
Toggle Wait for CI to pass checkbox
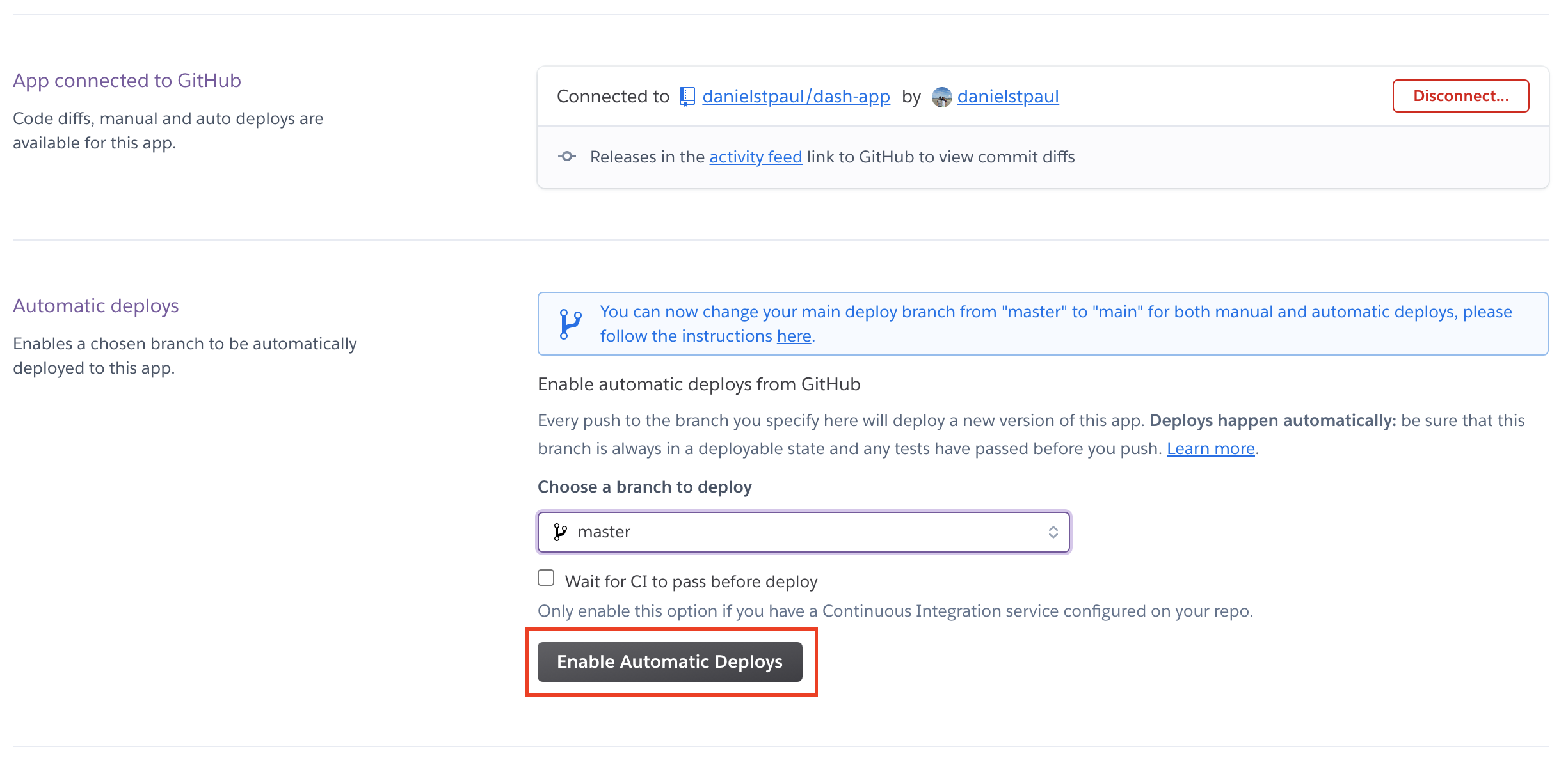point(546,578)
